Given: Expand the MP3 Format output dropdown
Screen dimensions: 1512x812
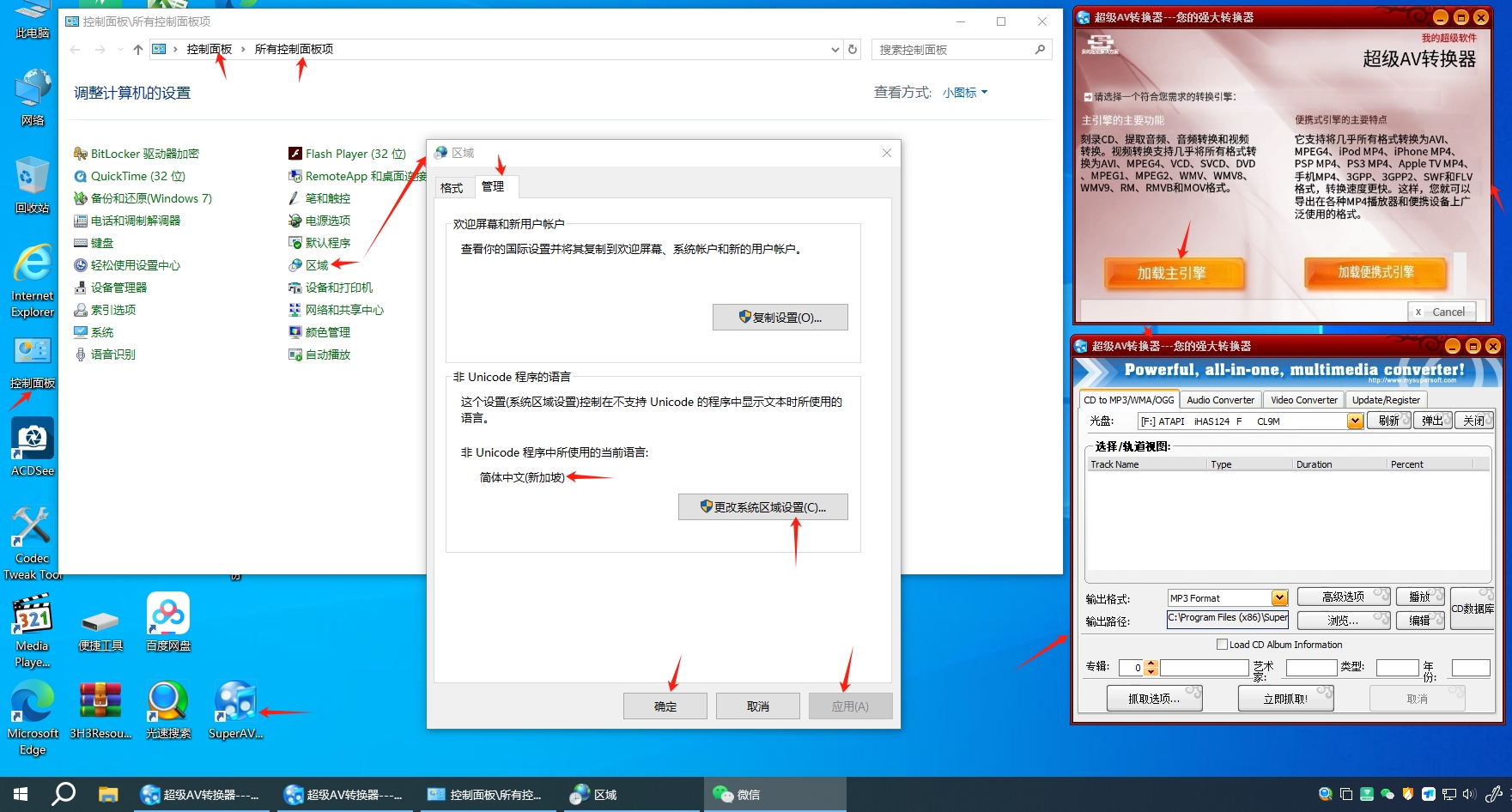Looking at the screenshot, I should click(1279, 597).
